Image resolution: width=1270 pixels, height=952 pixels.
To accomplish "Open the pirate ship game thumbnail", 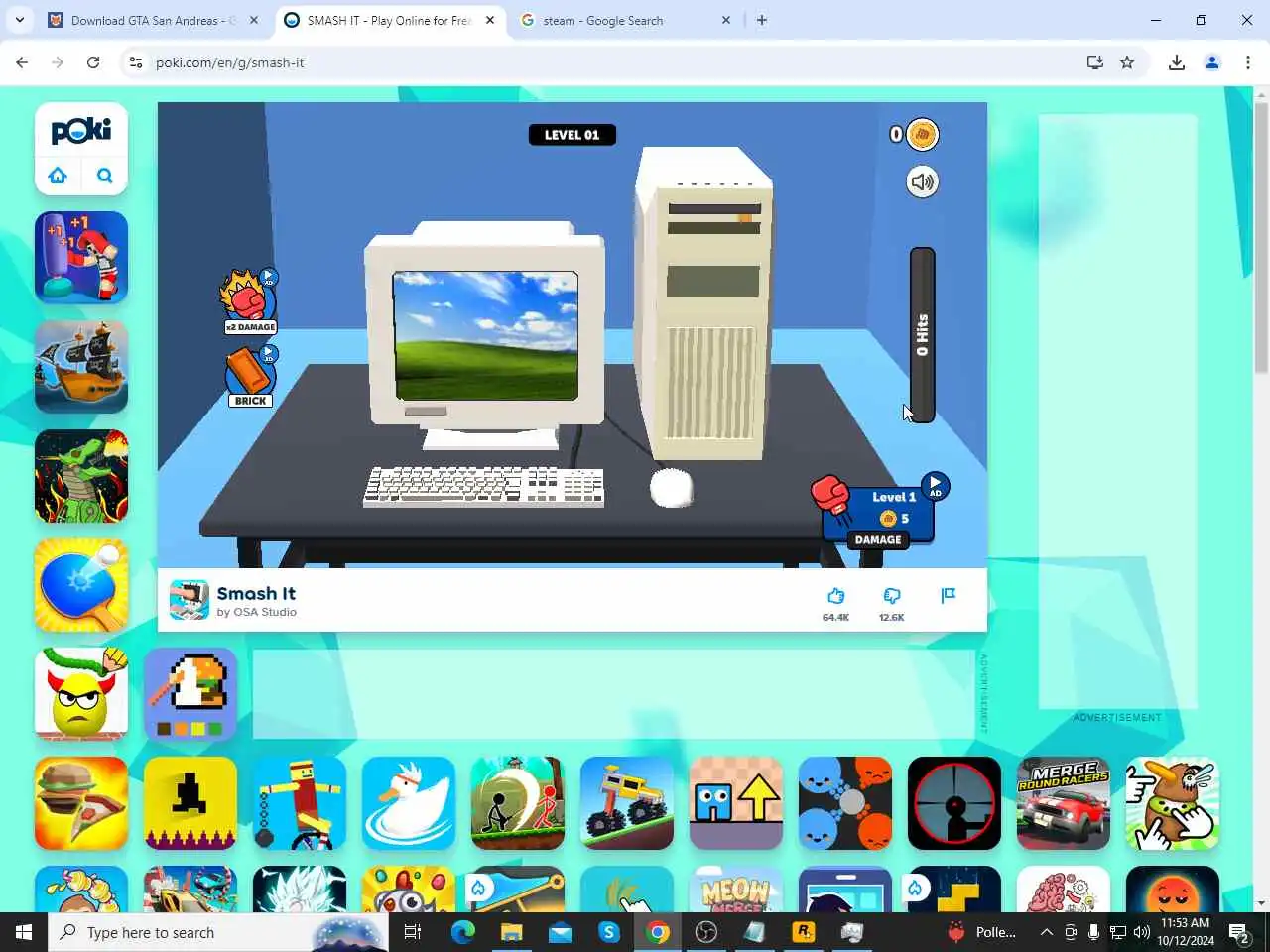I will coord(81,367).
